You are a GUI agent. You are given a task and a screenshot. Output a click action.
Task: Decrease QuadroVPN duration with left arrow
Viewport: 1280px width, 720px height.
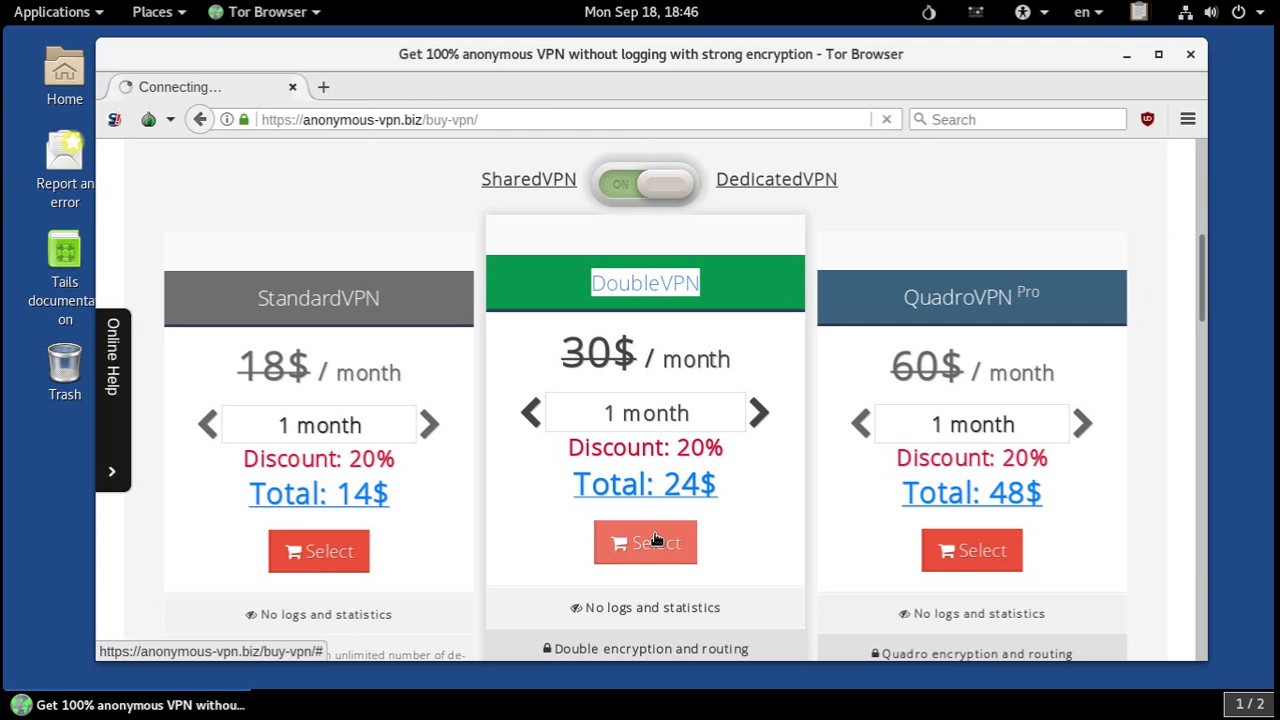click(860, 424)
